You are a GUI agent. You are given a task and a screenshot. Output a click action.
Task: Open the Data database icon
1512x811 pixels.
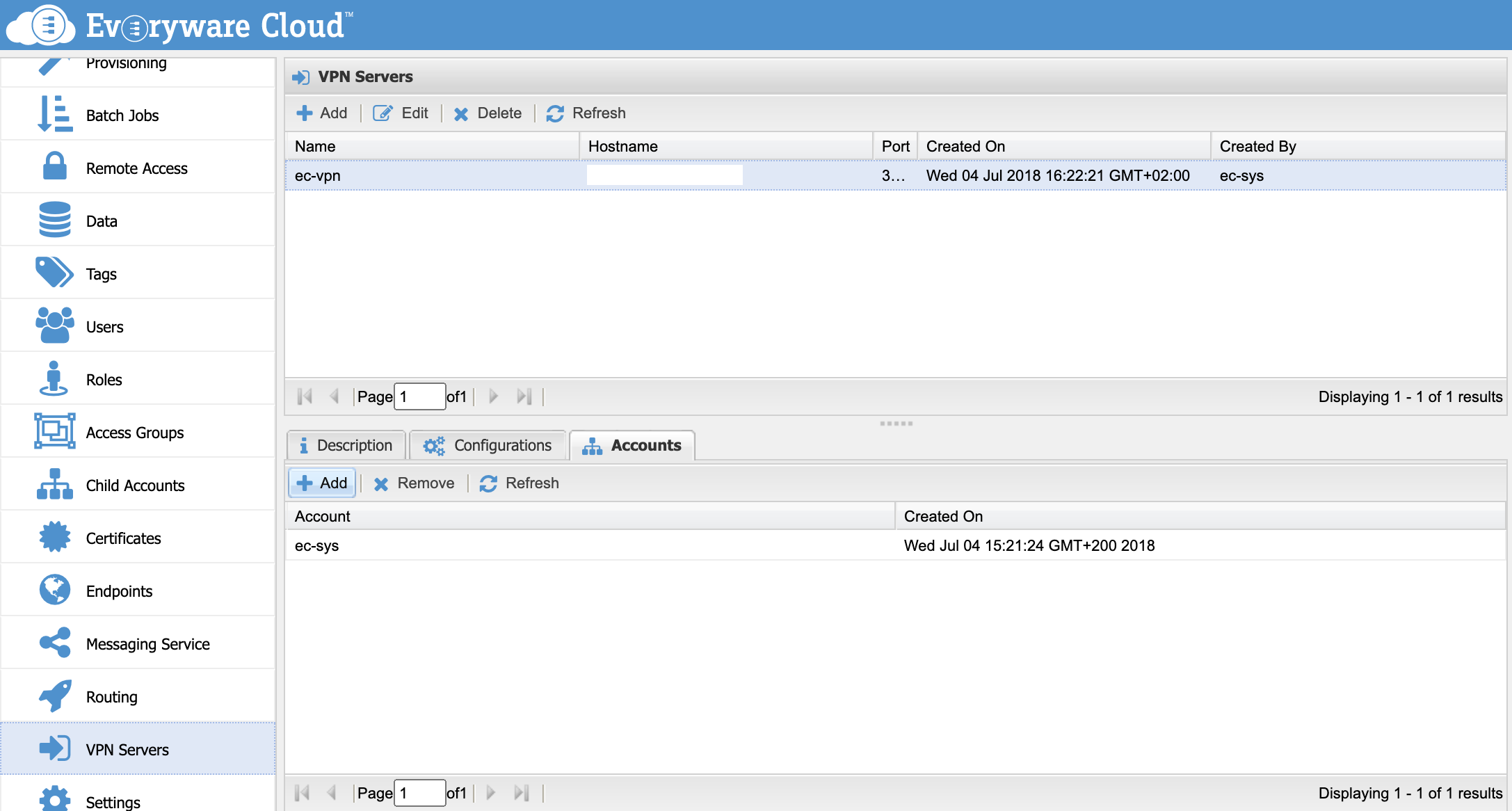(54, 220)
